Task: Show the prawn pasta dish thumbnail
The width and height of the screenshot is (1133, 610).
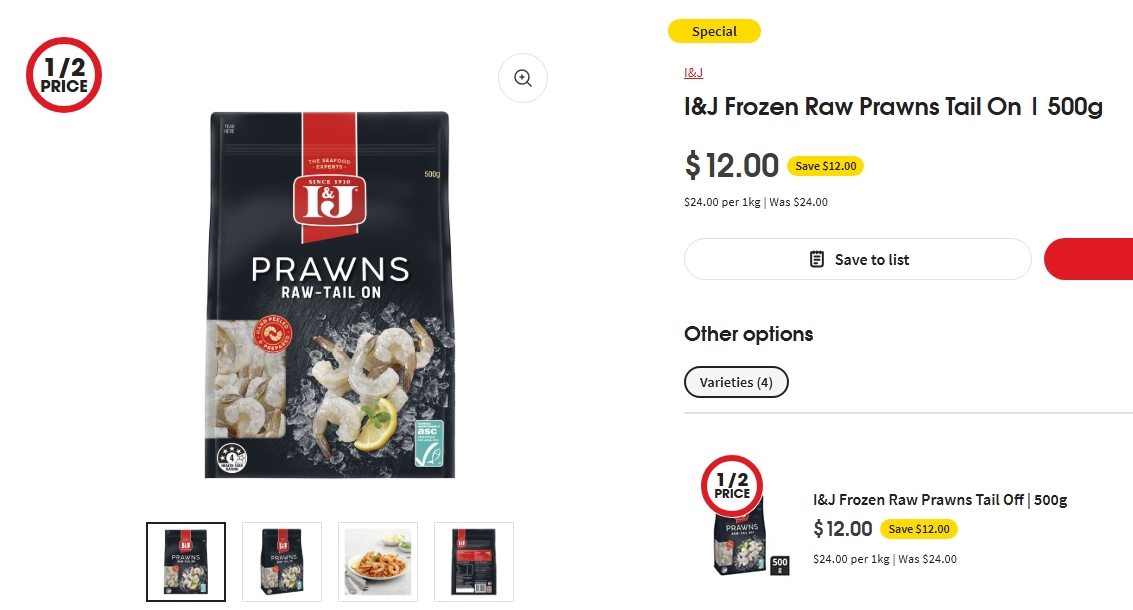Action: (378, 562)
